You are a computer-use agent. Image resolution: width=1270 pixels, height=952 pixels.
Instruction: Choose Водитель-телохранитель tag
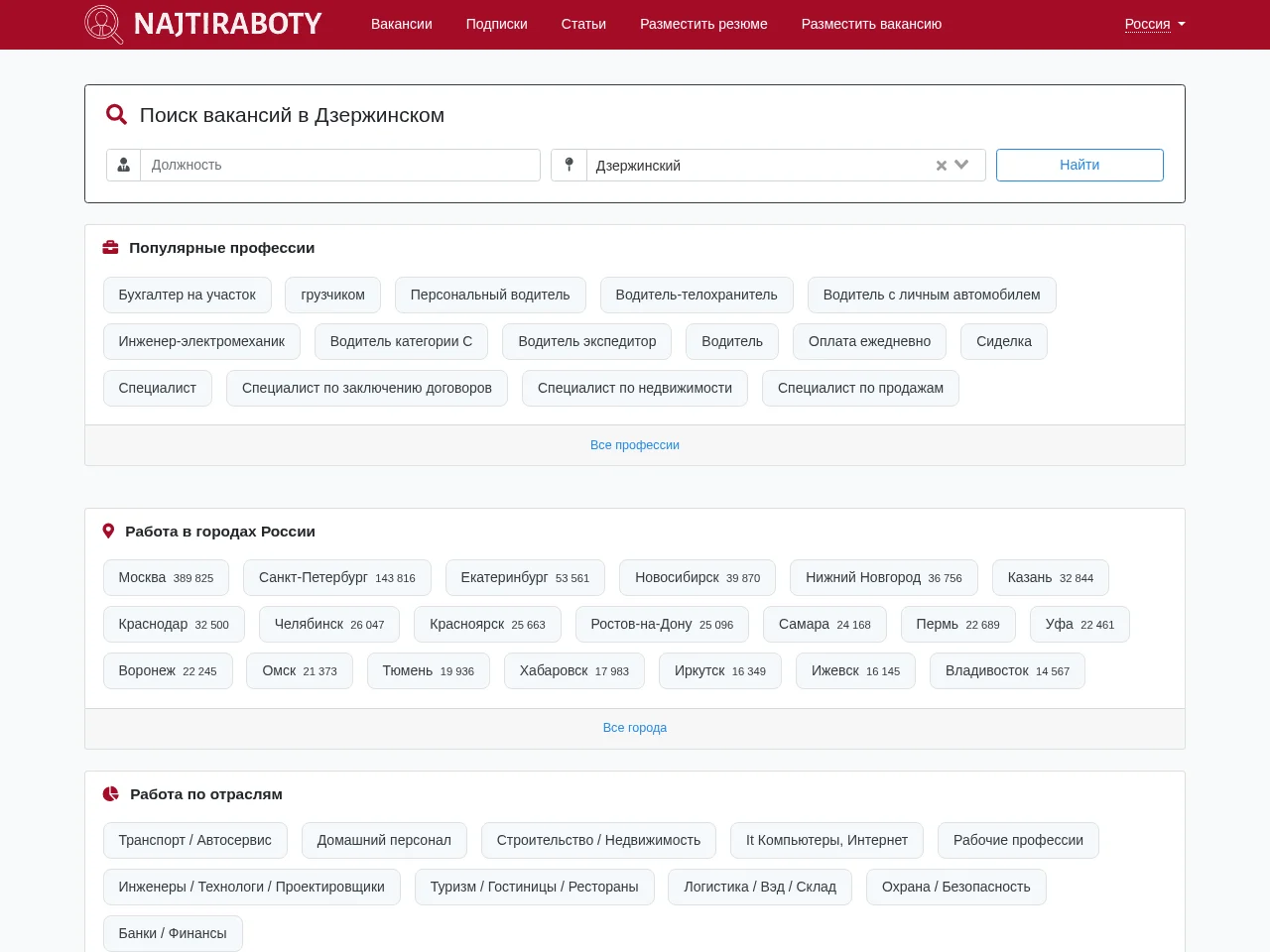coord(697,295)
